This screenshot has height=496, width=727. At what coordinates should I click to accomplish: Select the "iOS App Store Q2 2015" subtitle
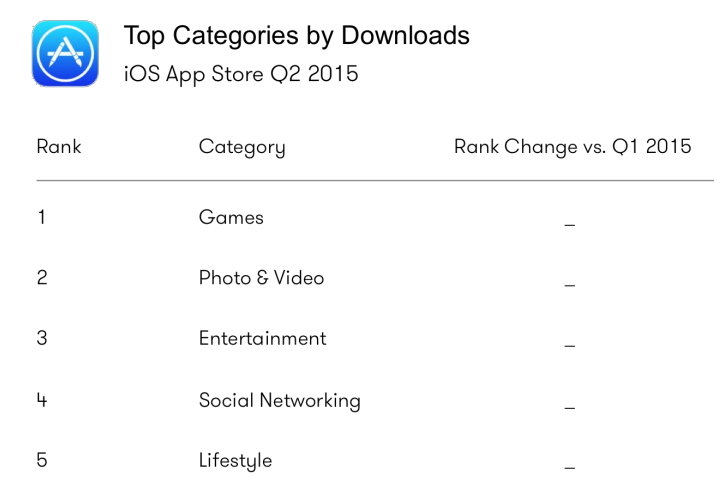[240, 74]
